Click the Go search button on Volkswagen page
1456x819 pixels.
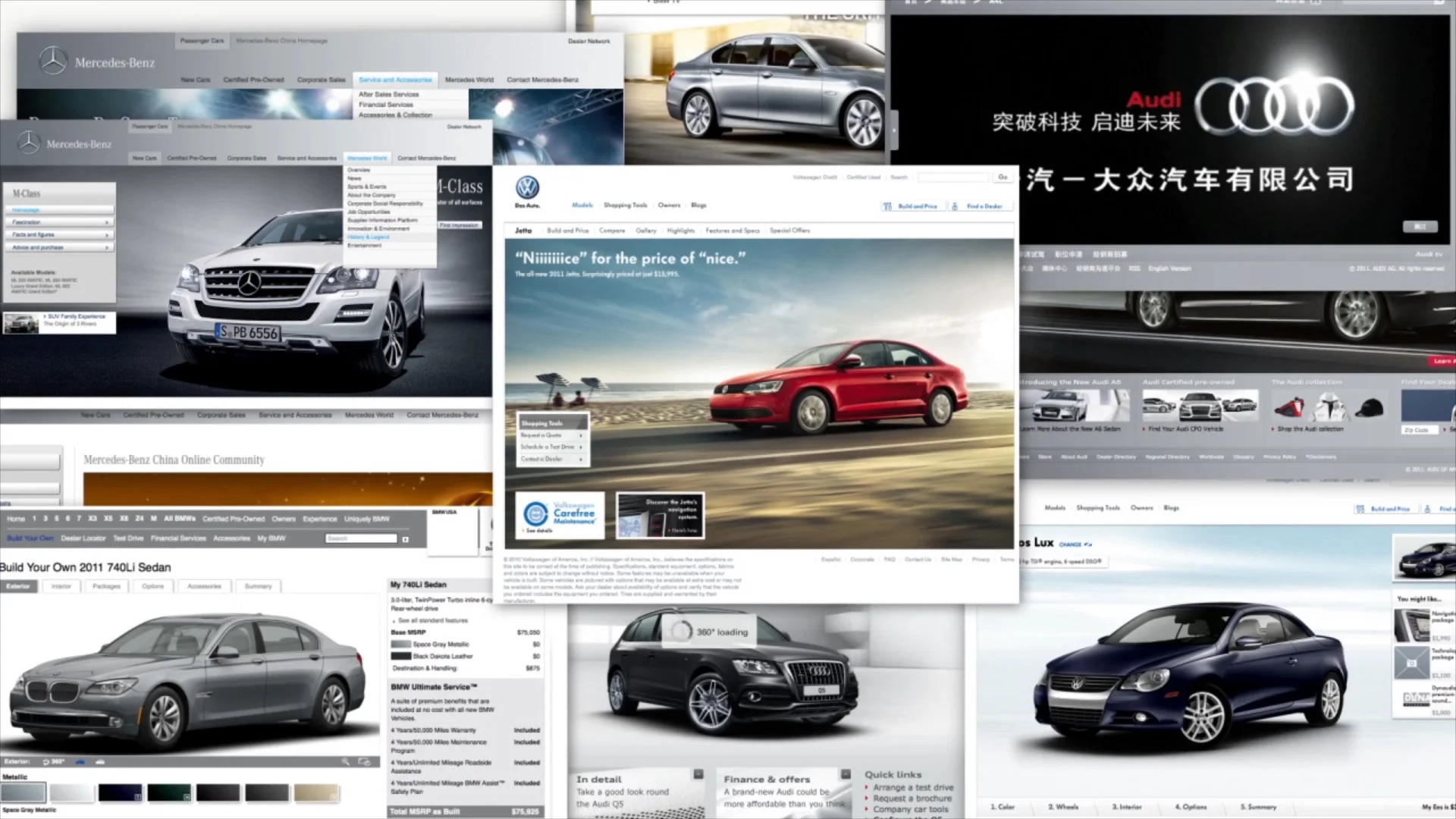(1003, 177)
